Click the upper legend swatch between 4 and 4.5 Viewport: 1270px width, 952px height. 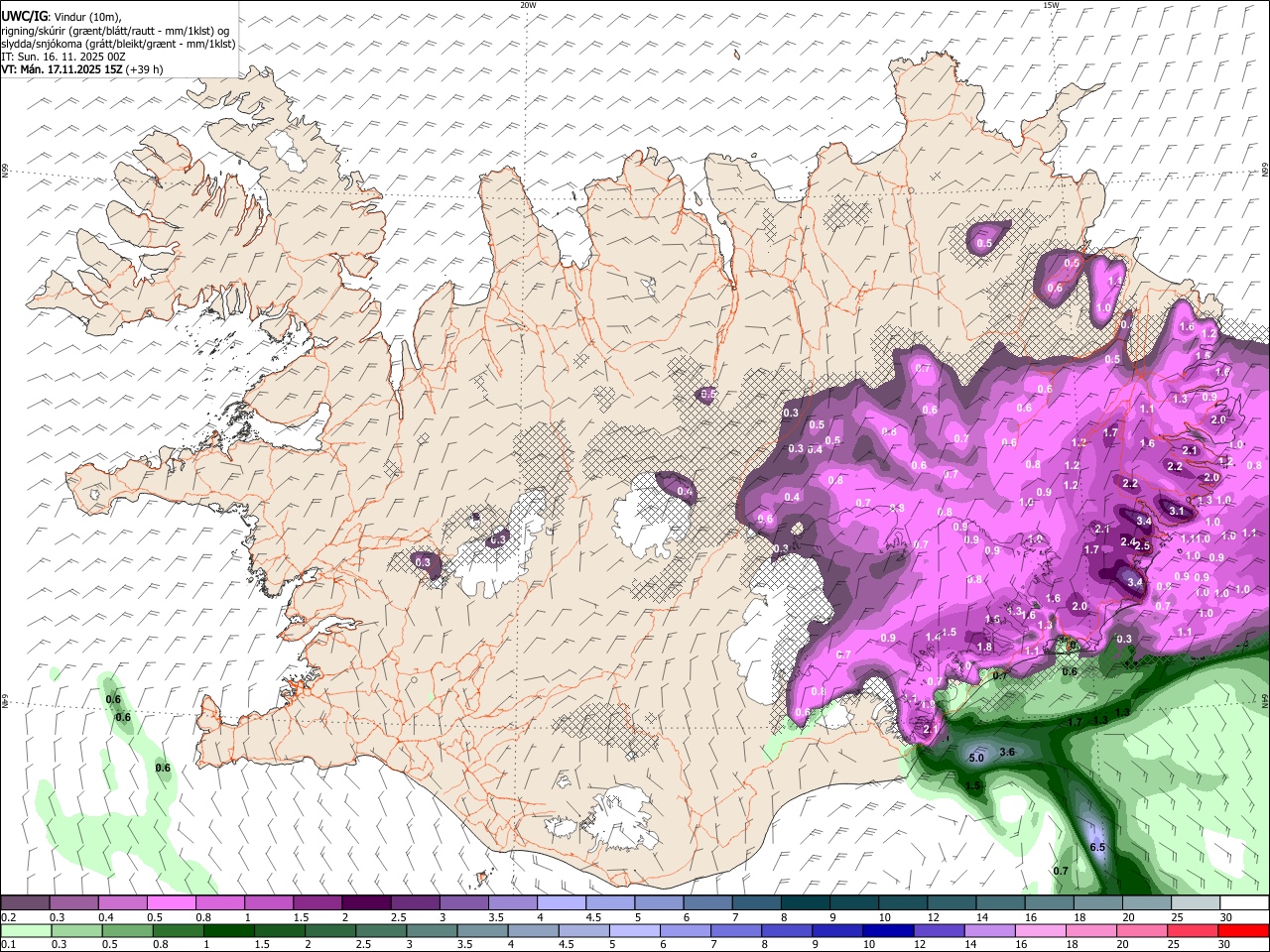[x=561, y=903]
